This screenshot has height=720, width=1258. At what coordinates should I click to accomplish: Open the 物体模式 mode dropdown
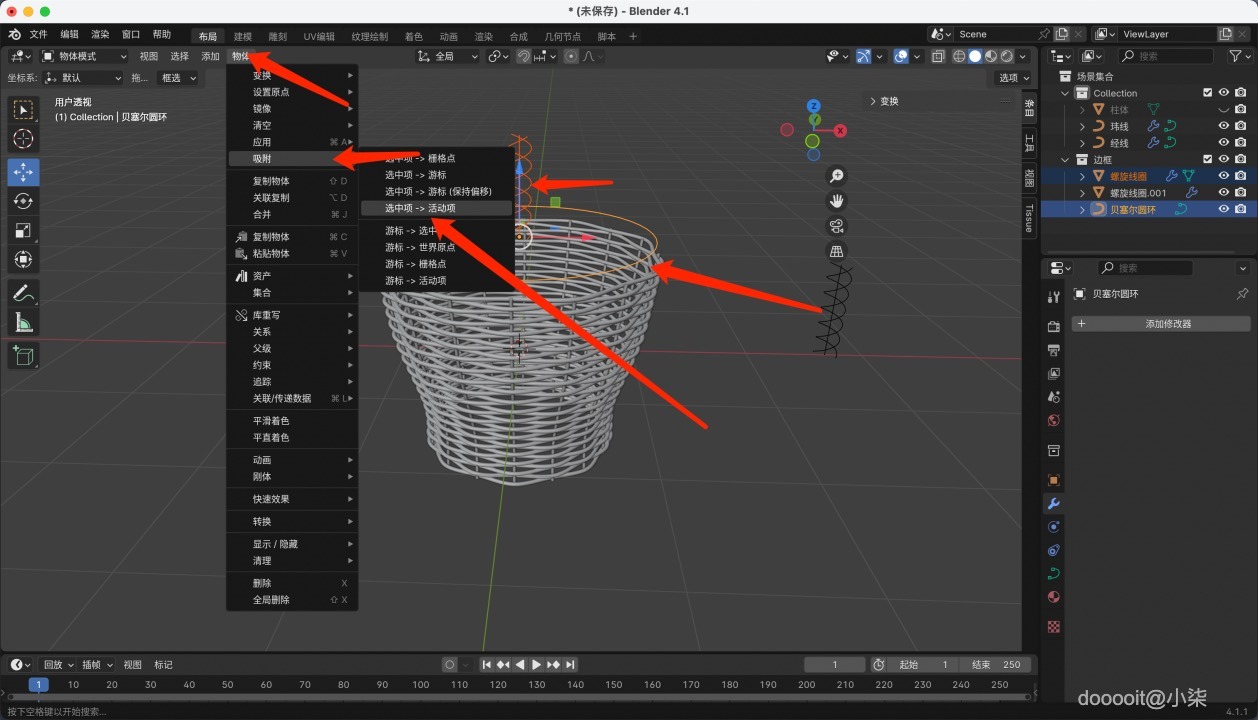pyautogui.click(x=84, y=56)
